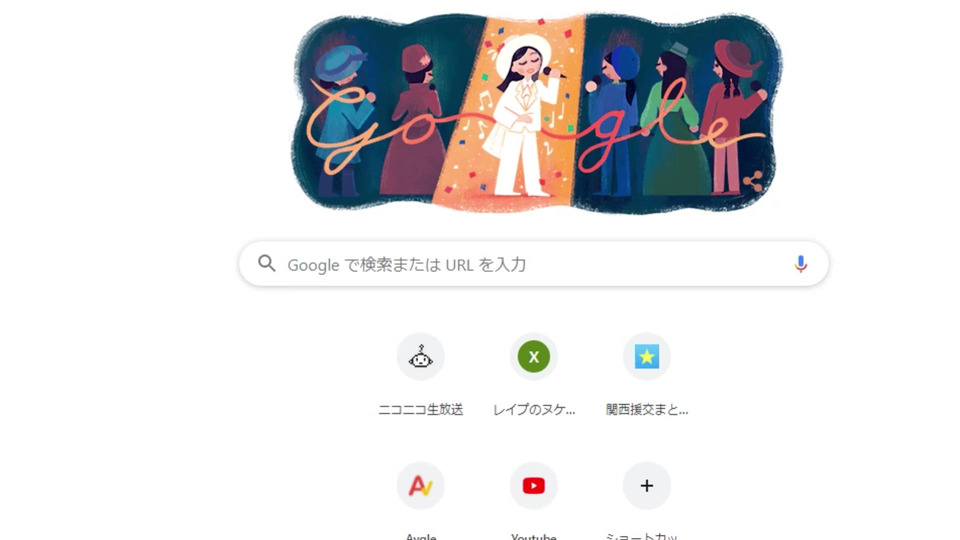Click the Youtube shortcut label
Image resolution: width=960 pixels, height=540 pixels.
coord(534,536)
